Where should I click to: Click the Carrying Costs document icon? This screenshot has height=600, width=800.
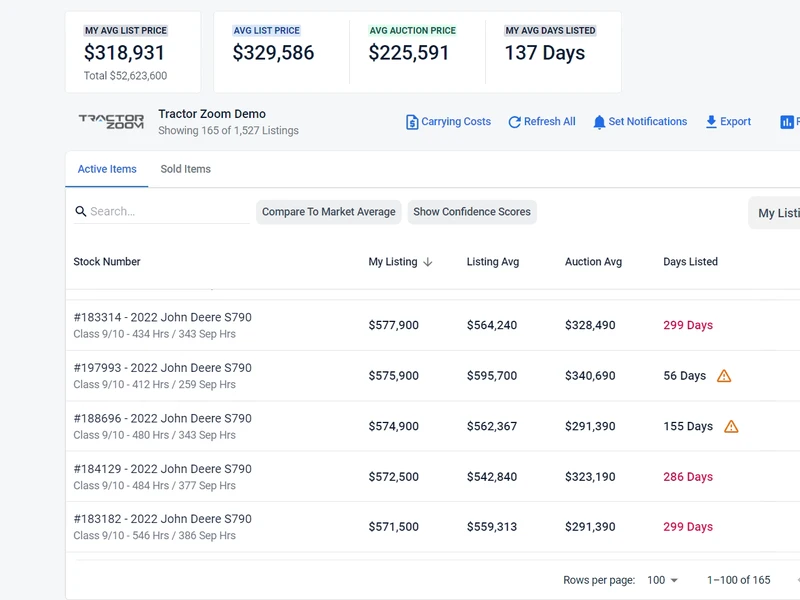click(412, 122)
